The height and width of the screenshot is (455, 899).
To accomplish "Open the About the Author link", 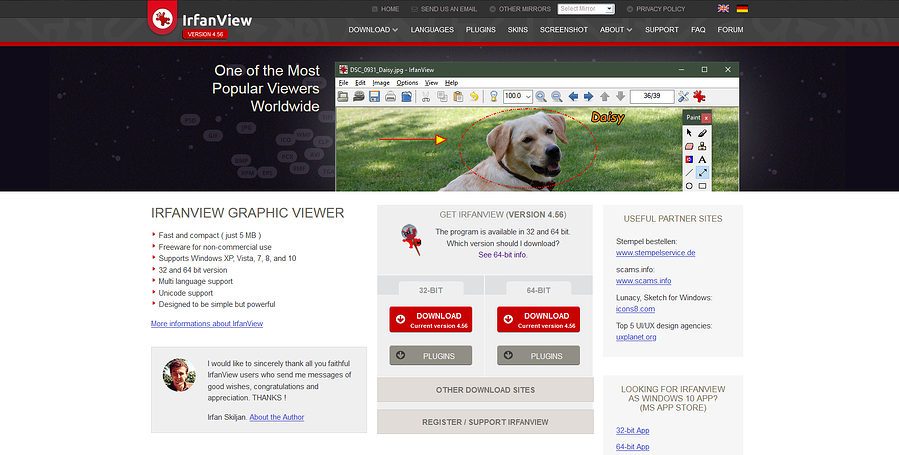I will click(x=277, y=417).
